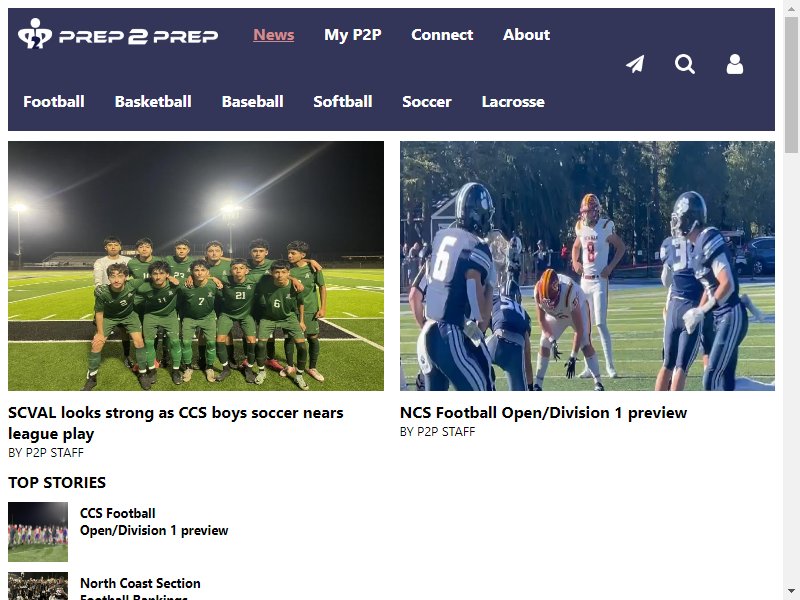The image size is (800, 600).
Task: Go to the Softball section
Action: coord(343,102)
